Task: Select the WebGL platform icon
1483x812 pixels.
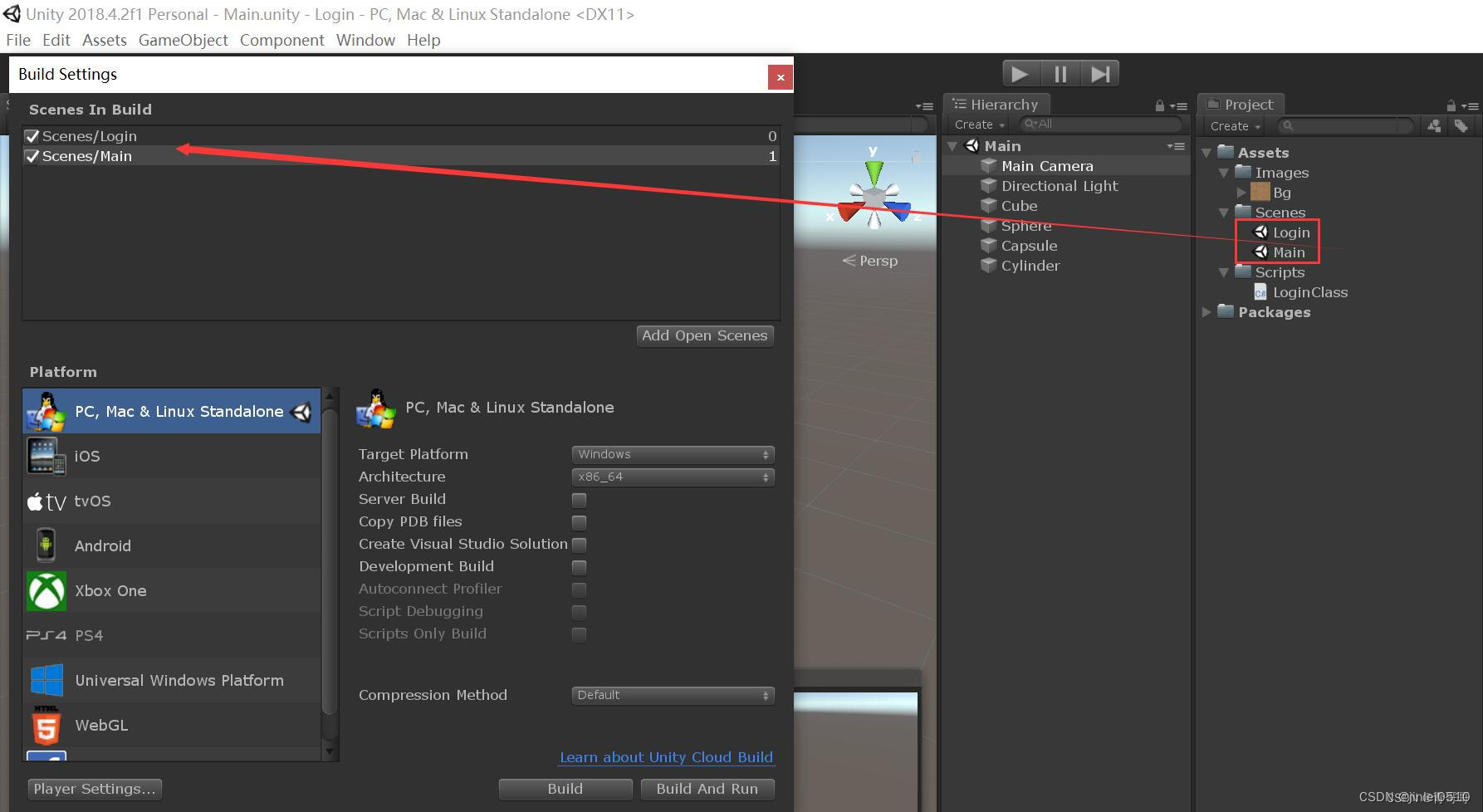Action: 46,725
